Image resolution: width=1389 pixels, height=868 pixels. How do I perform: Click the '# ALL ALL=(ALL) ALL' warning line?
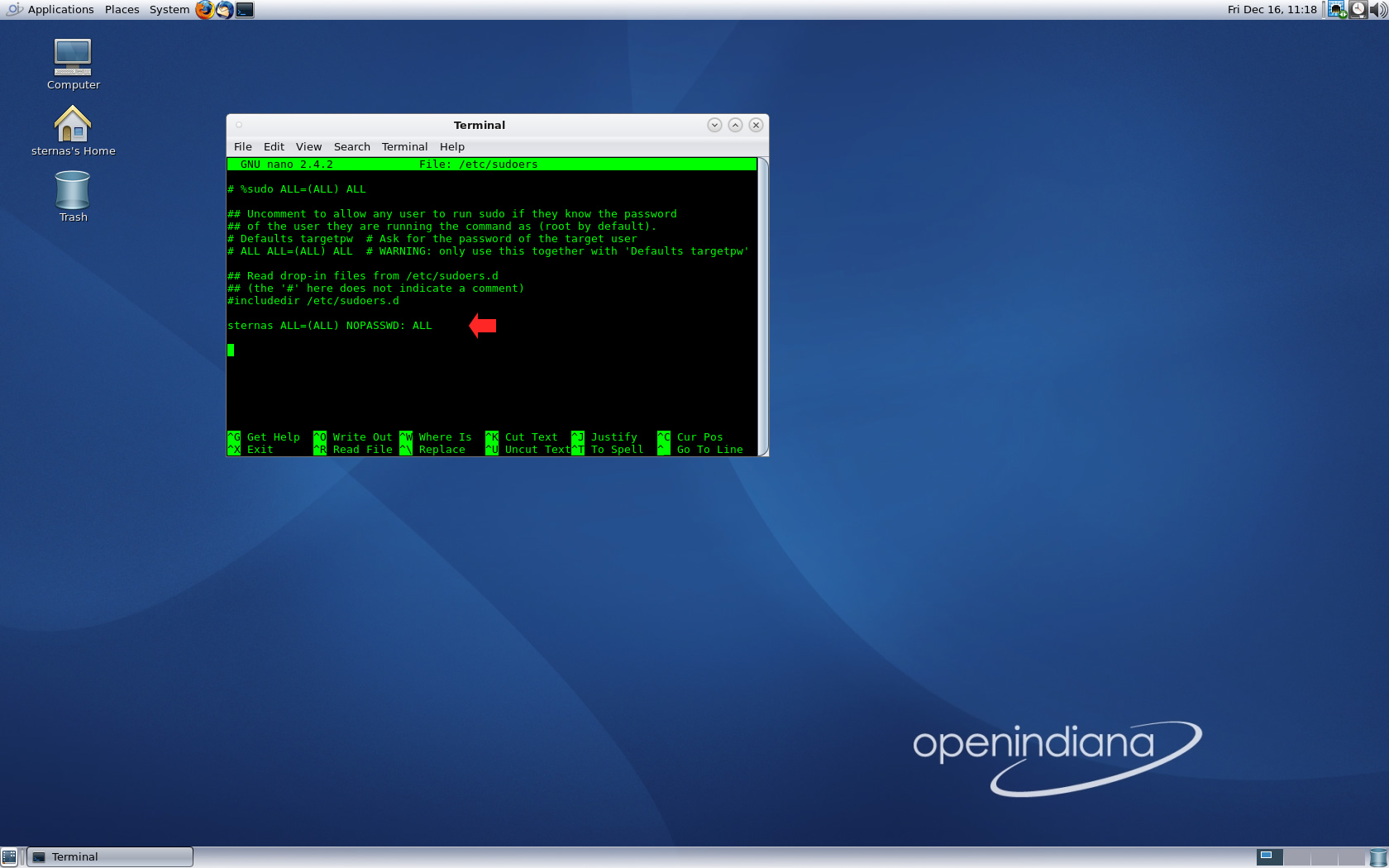pos(489,251)
